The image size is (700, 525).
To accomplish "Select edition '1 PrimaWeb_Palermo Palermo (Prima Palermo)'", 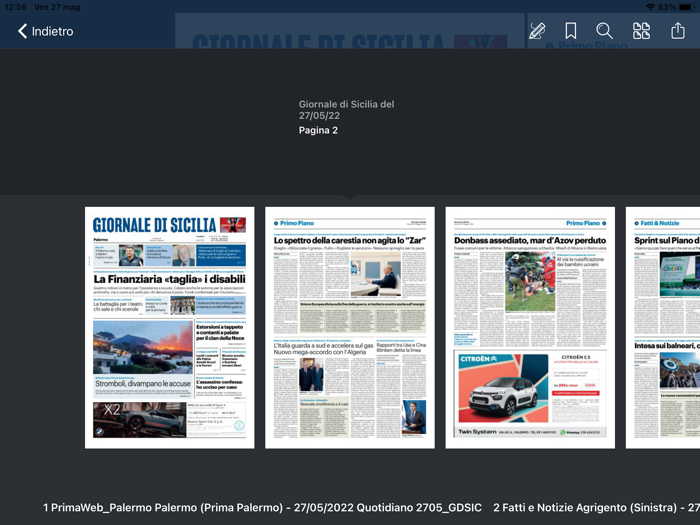I will pos(262,508).
